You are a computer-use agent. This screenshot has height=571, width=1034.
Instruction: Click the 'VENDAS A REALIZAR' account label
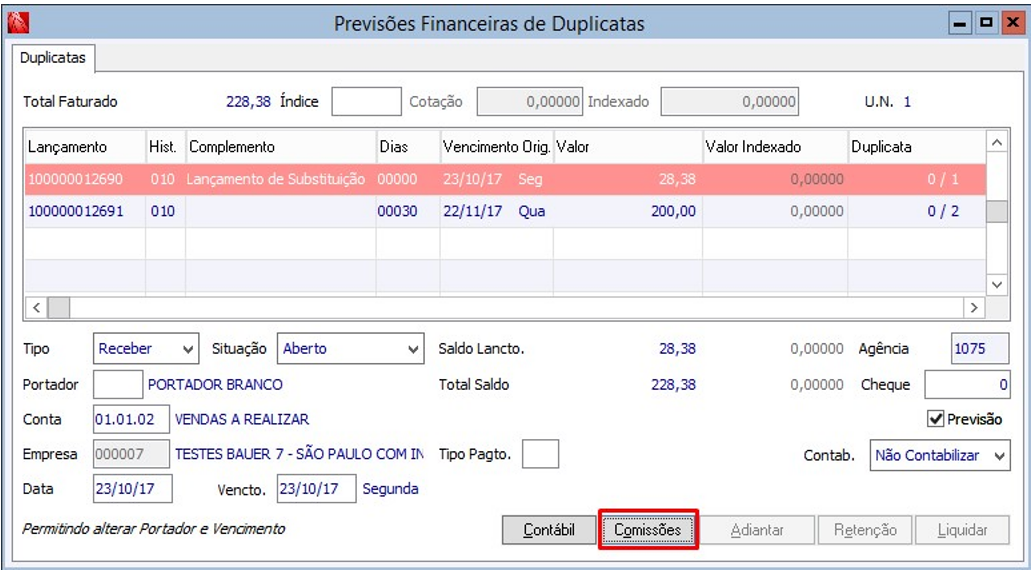242,419
